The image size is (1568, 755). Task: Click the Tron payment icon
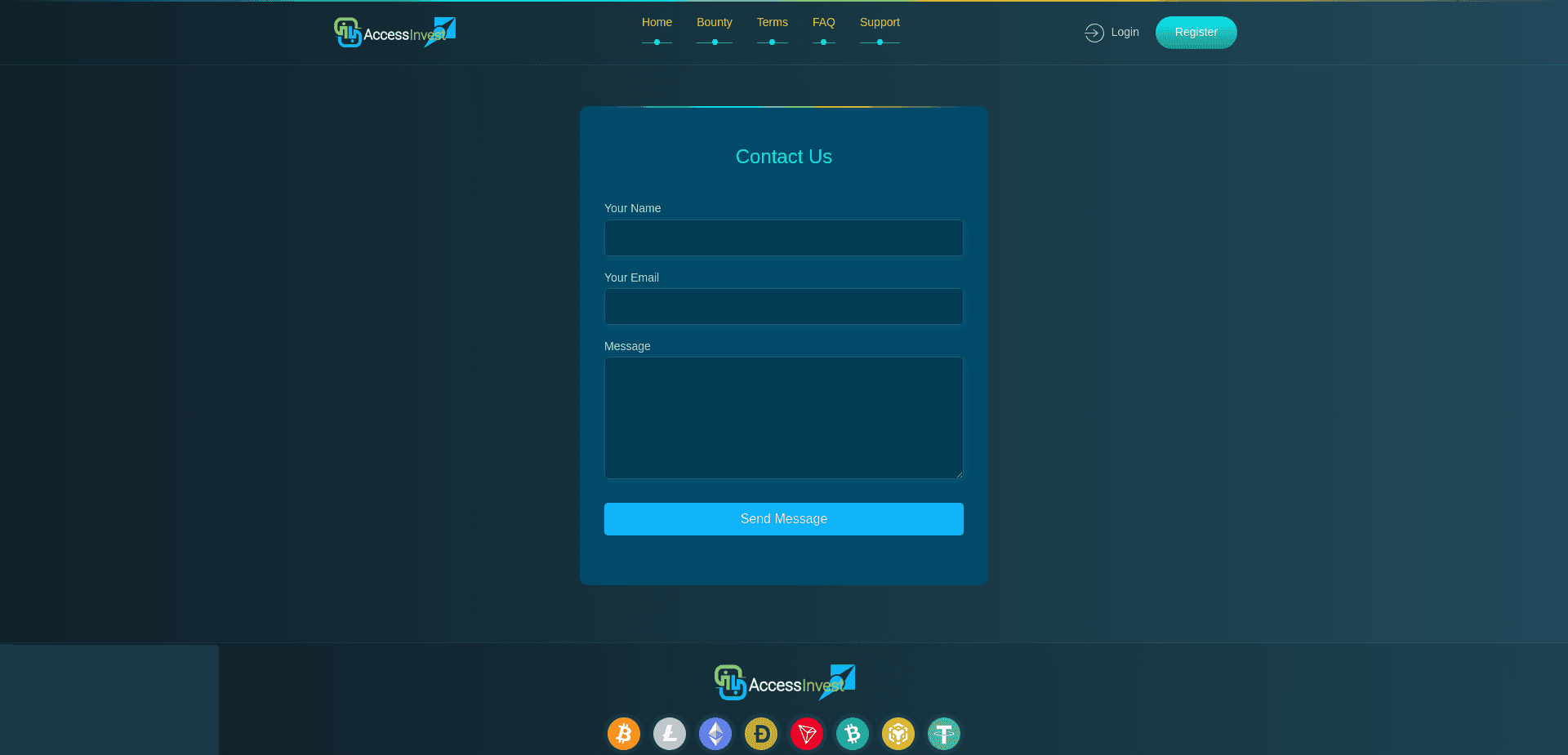806,734
